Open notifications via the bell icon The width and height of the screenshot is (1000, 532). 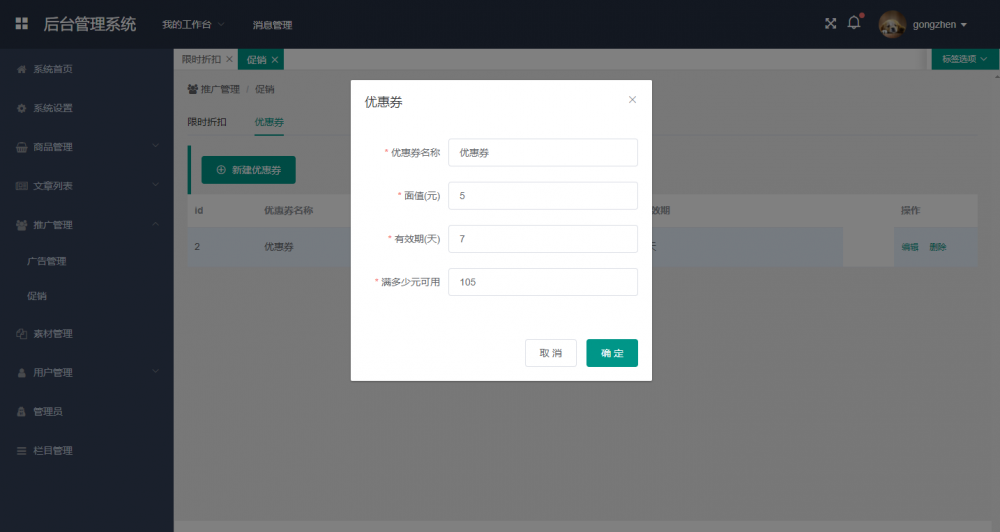[854, 23]
